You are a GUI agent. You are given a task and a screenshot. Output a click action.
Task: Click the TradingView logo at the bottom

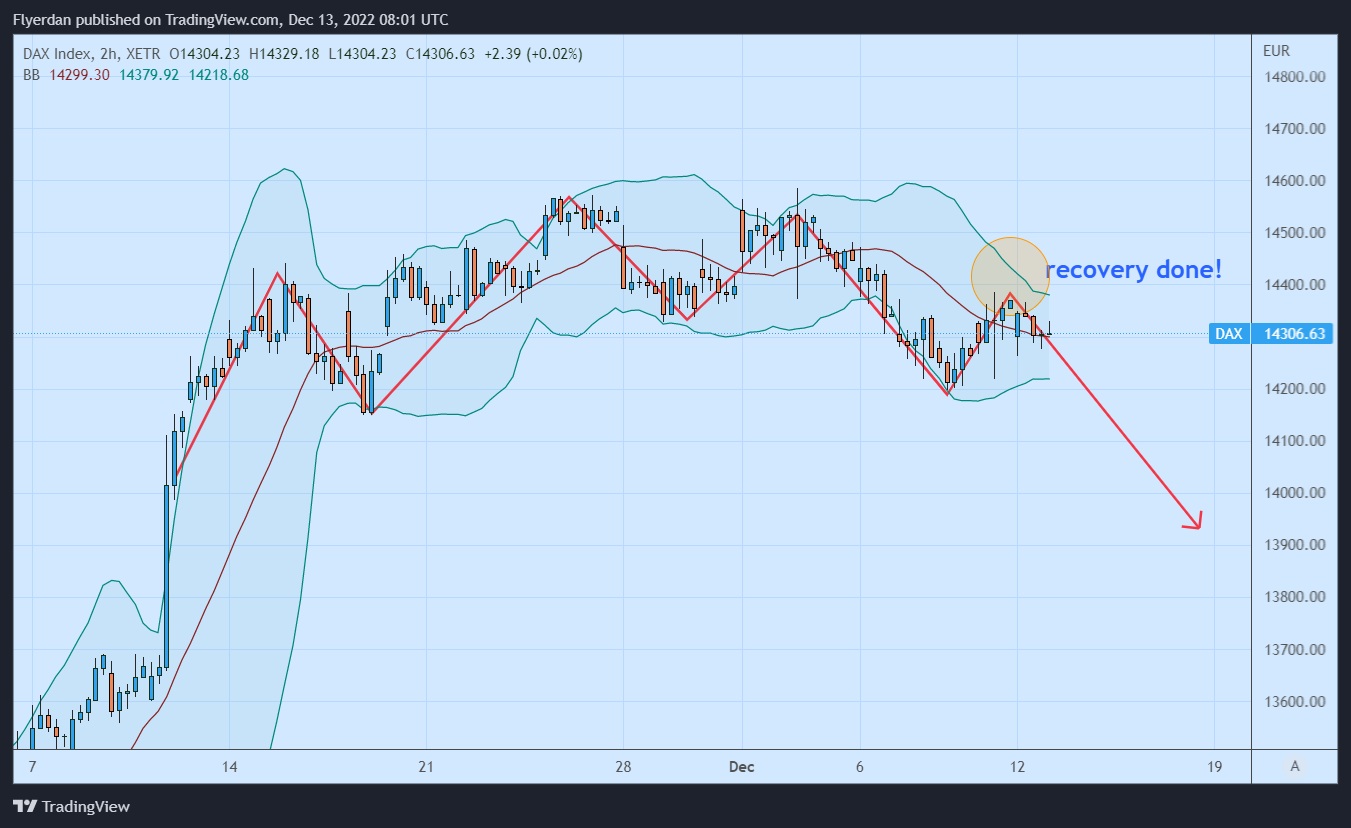[71, 807]
